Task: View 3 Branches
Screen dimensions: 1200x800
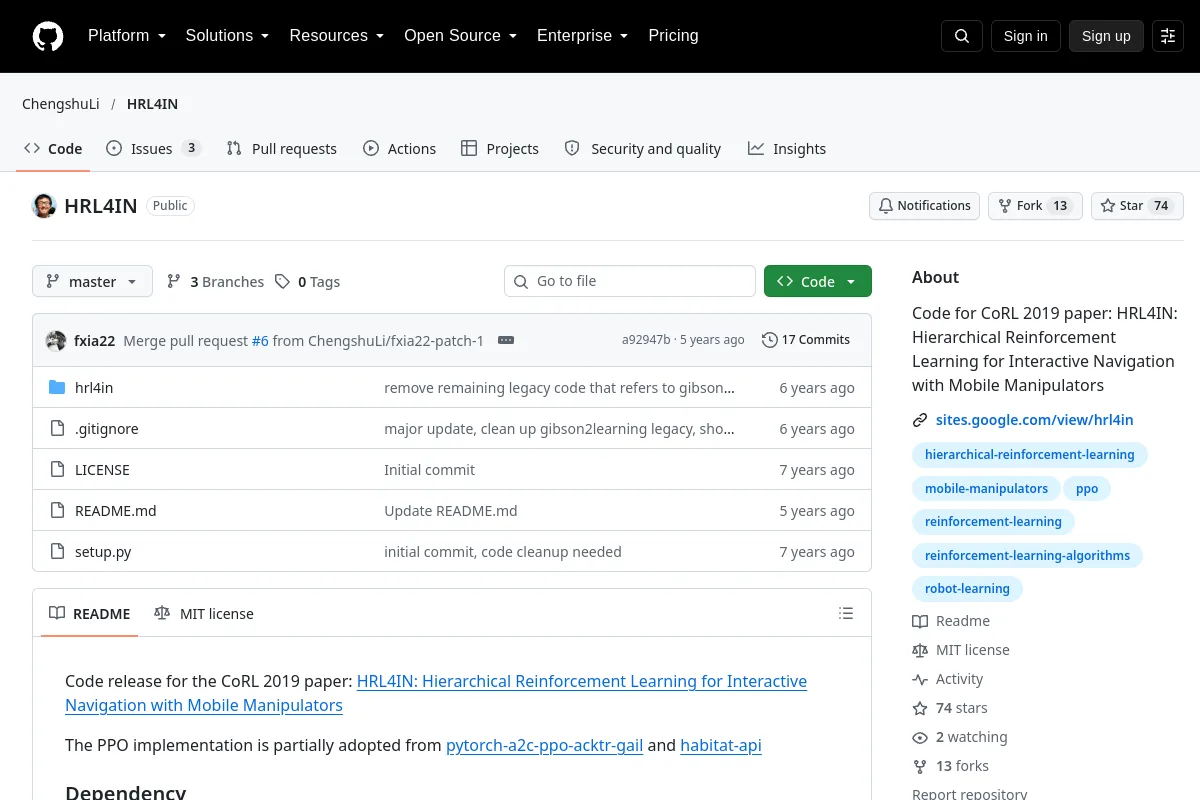Action: (215, 282)
